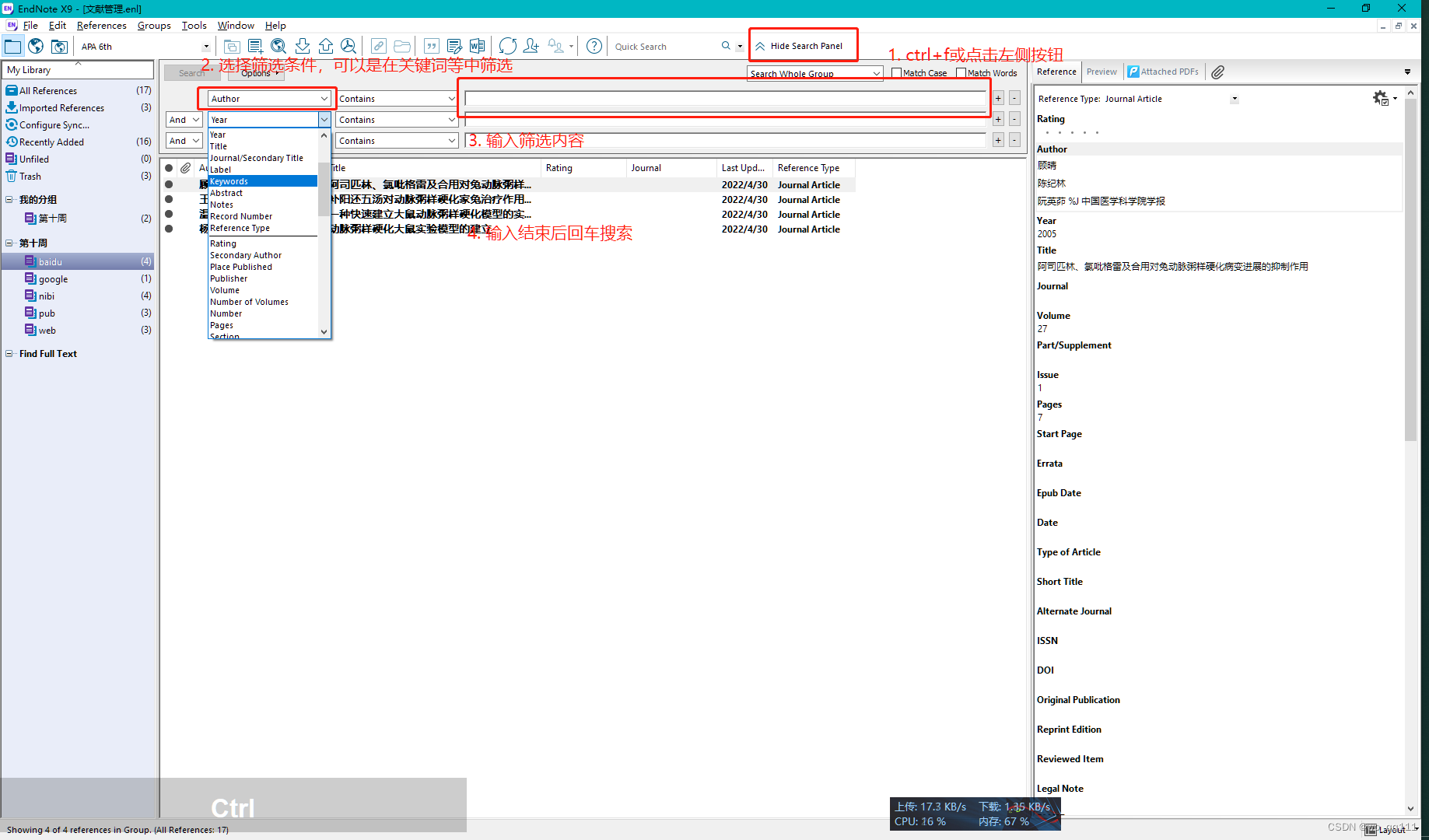Open the second row And operator dropdown
Screen dimensions: 1429x840
tap(184, 120)
